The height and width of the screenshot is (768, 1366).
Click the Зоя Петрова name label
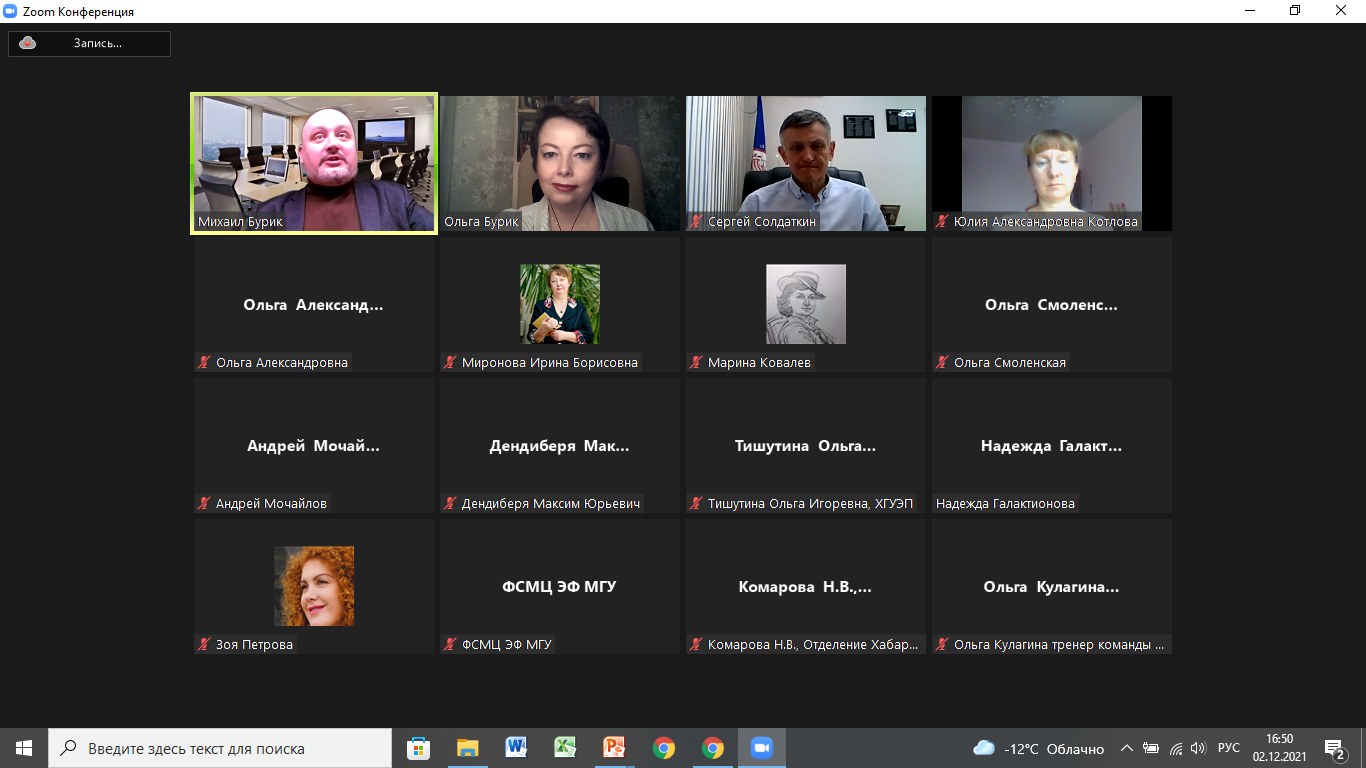coord(254,645)
